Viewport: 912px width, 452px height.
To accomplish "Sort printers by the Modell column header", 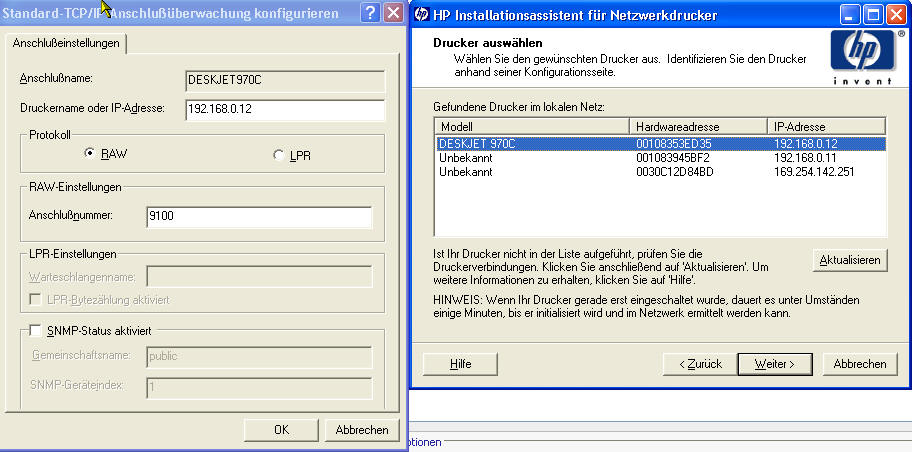I will [532, 126].
